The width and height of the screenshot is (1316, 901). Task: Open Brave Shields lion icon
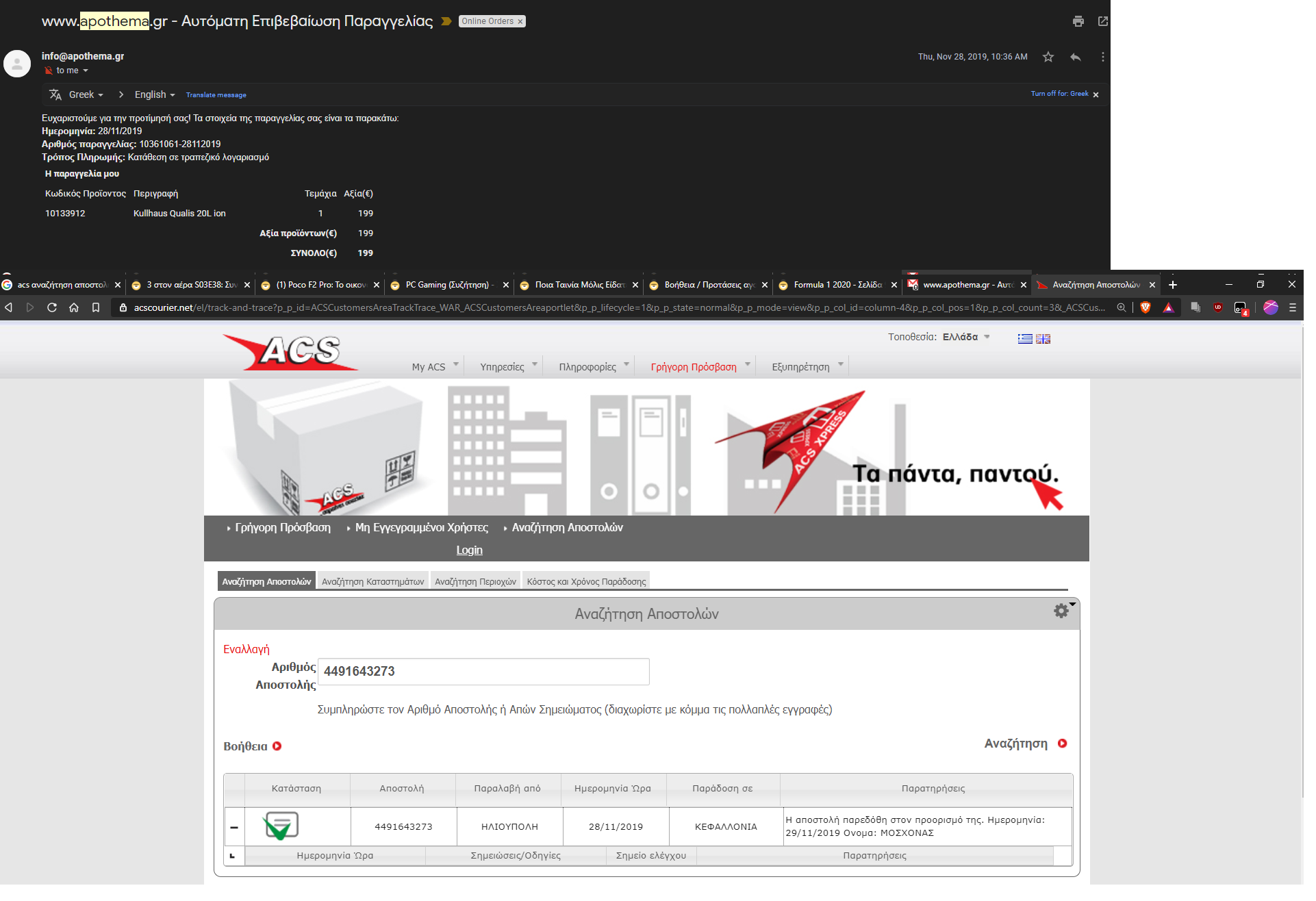click(1146, 307)
